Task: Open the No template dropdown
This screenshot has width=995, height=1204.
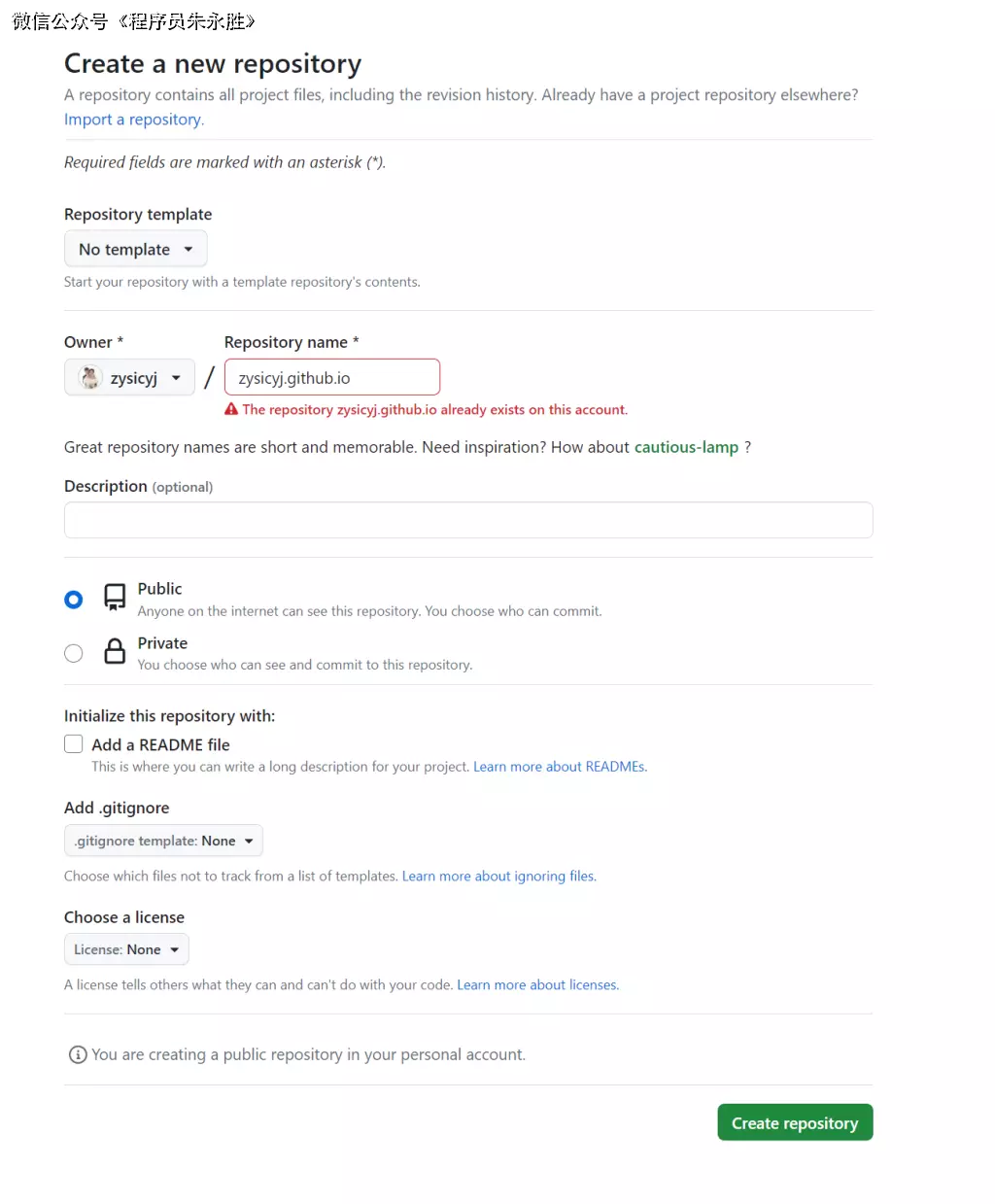Action: (x=135, y=249)
